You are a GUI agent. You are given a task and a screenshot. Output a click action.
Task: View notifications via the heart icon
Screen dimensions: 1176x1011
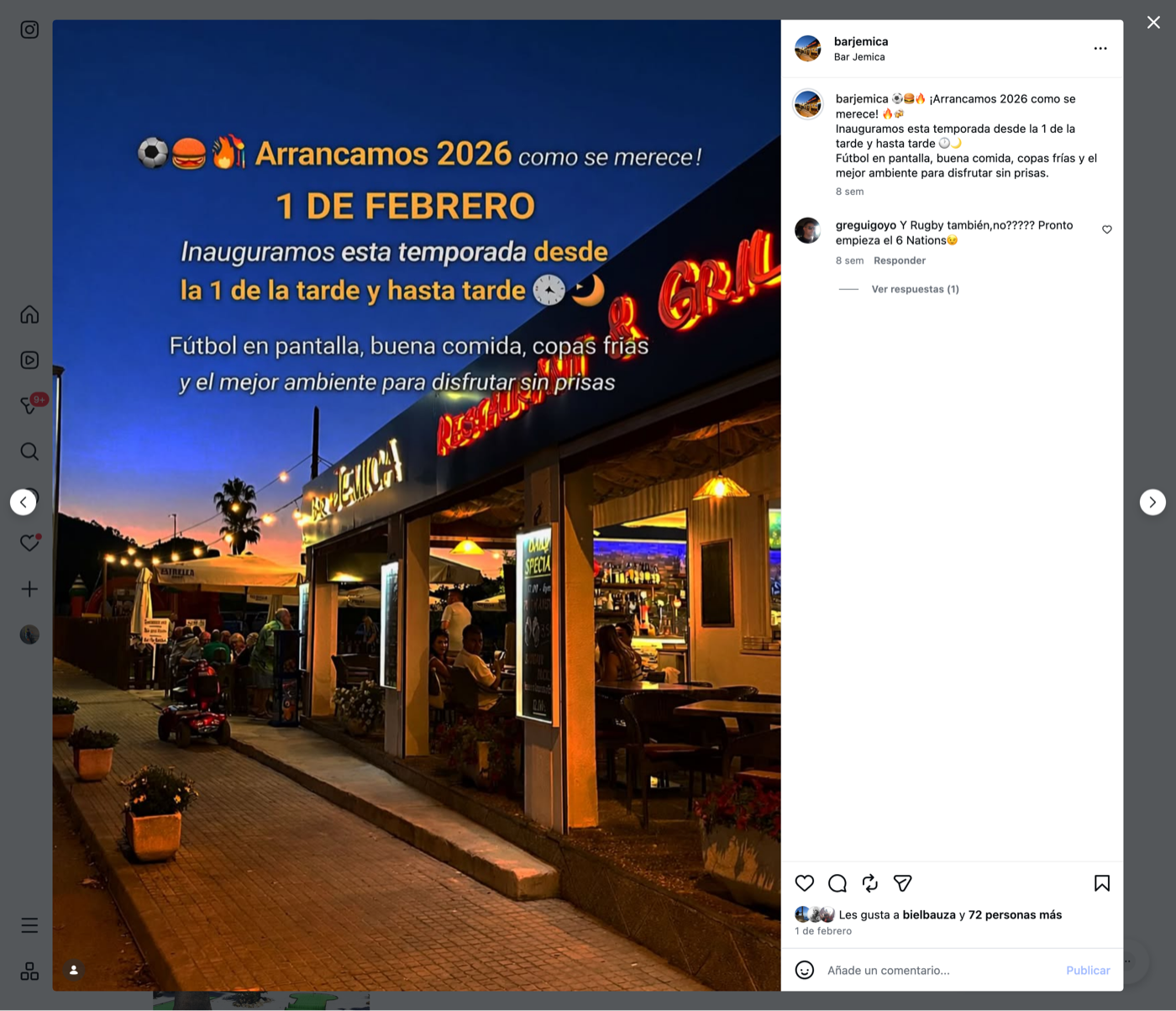[x=29, y=543]
